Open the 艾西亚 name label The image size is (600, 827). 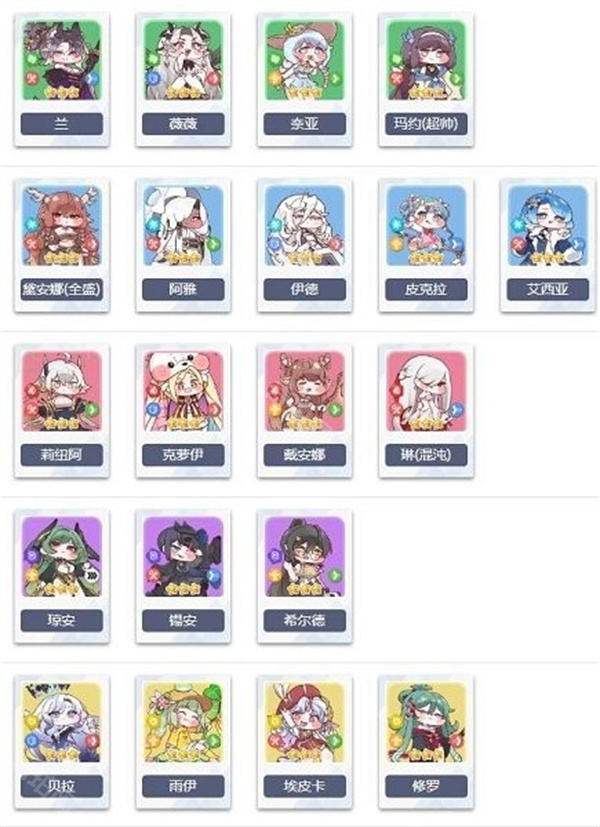point(548,290)
